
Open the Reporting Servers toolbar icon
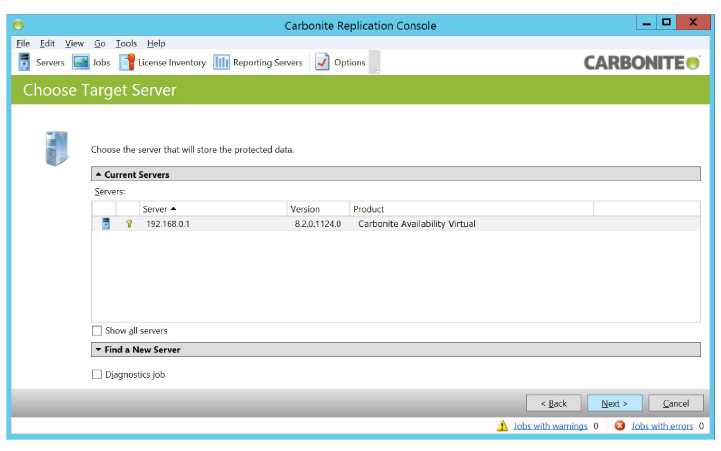tap(221, 62)
